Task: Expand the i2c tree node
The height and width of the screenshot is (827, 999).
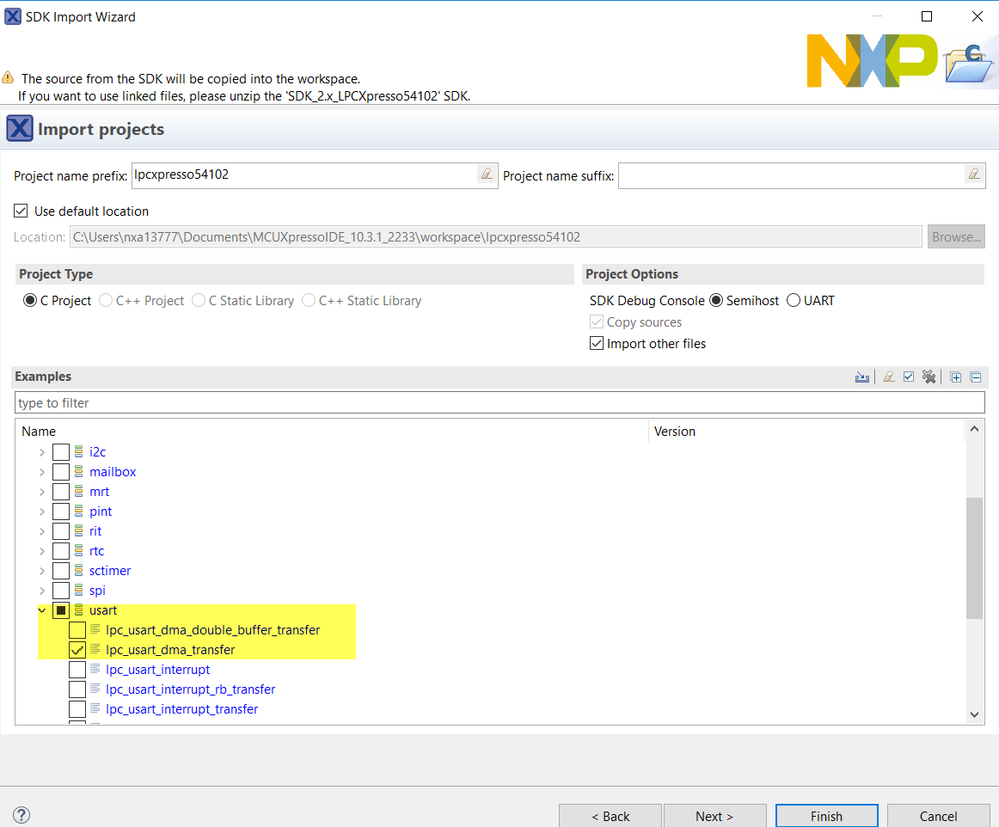Action: pos(42,452)
